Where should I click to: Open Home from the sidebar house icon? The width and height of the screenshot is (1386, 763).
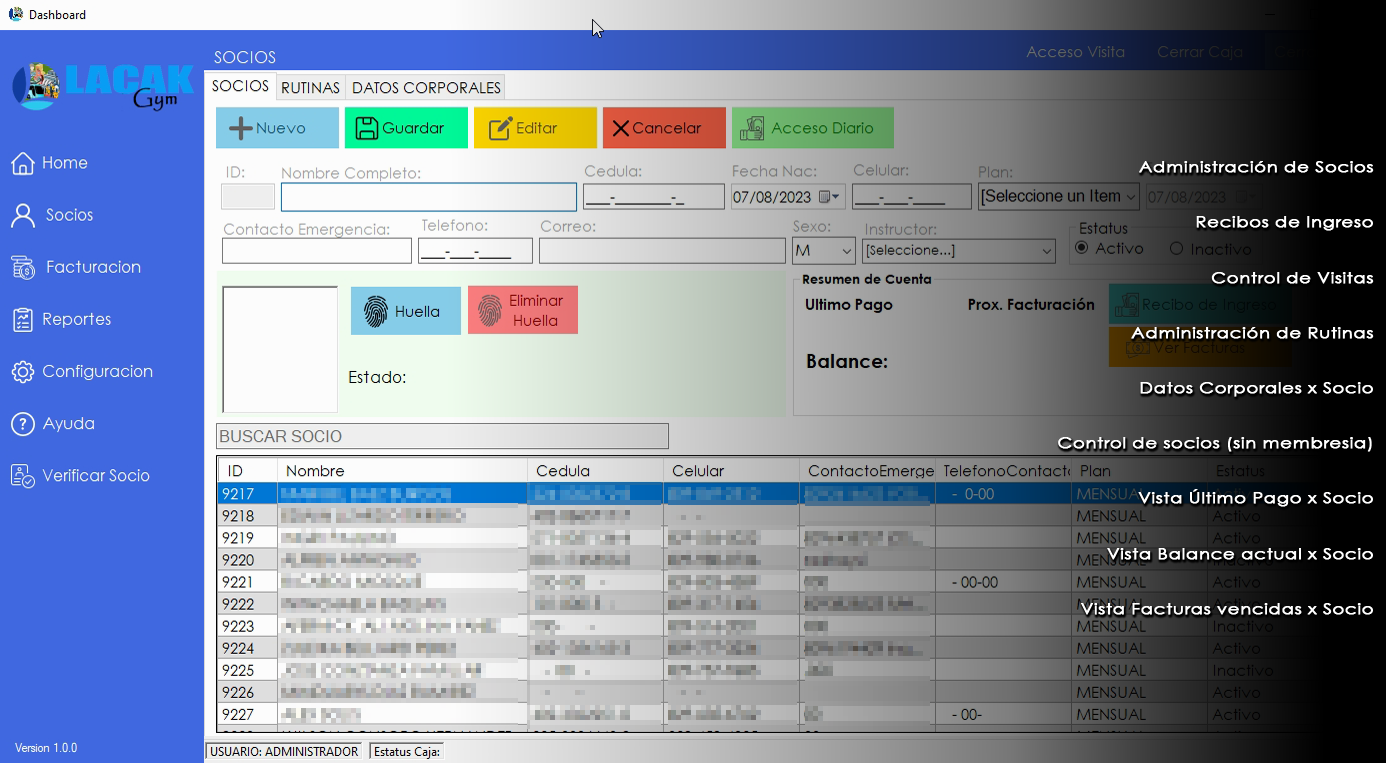click(x=22, y=163)
